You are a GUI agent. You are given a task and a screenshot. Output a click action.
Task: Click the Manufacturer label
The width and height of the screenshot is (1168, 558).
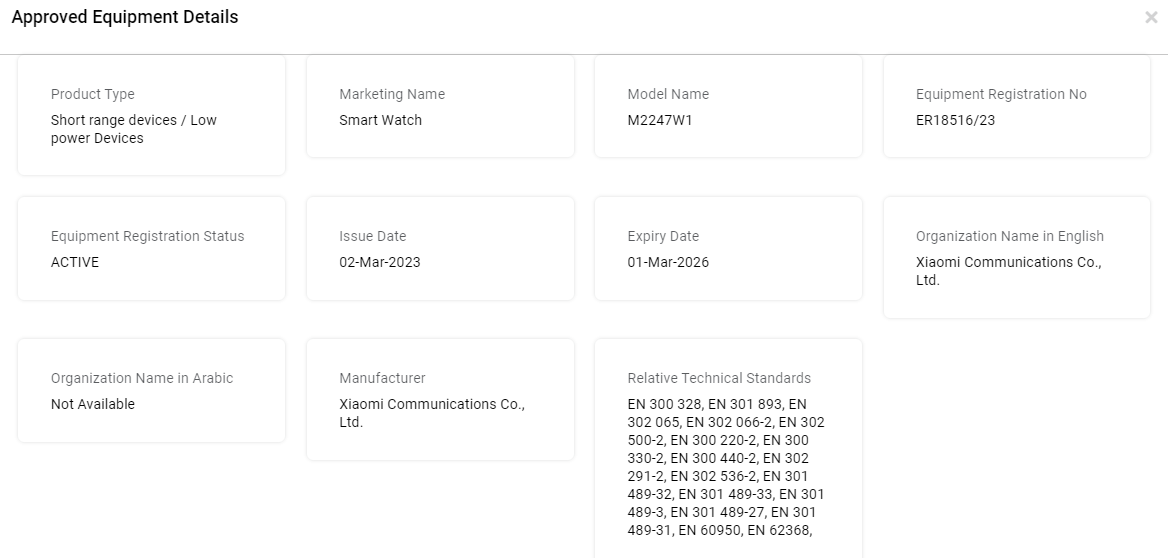coord(382,378)
